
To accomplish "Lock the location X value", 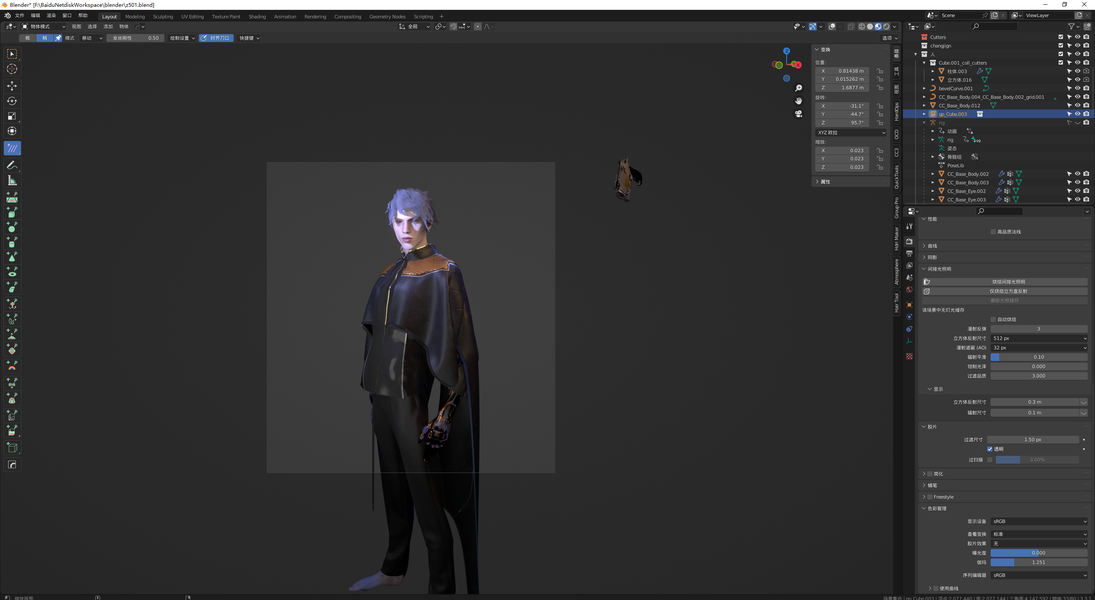I will pos(880,71).
